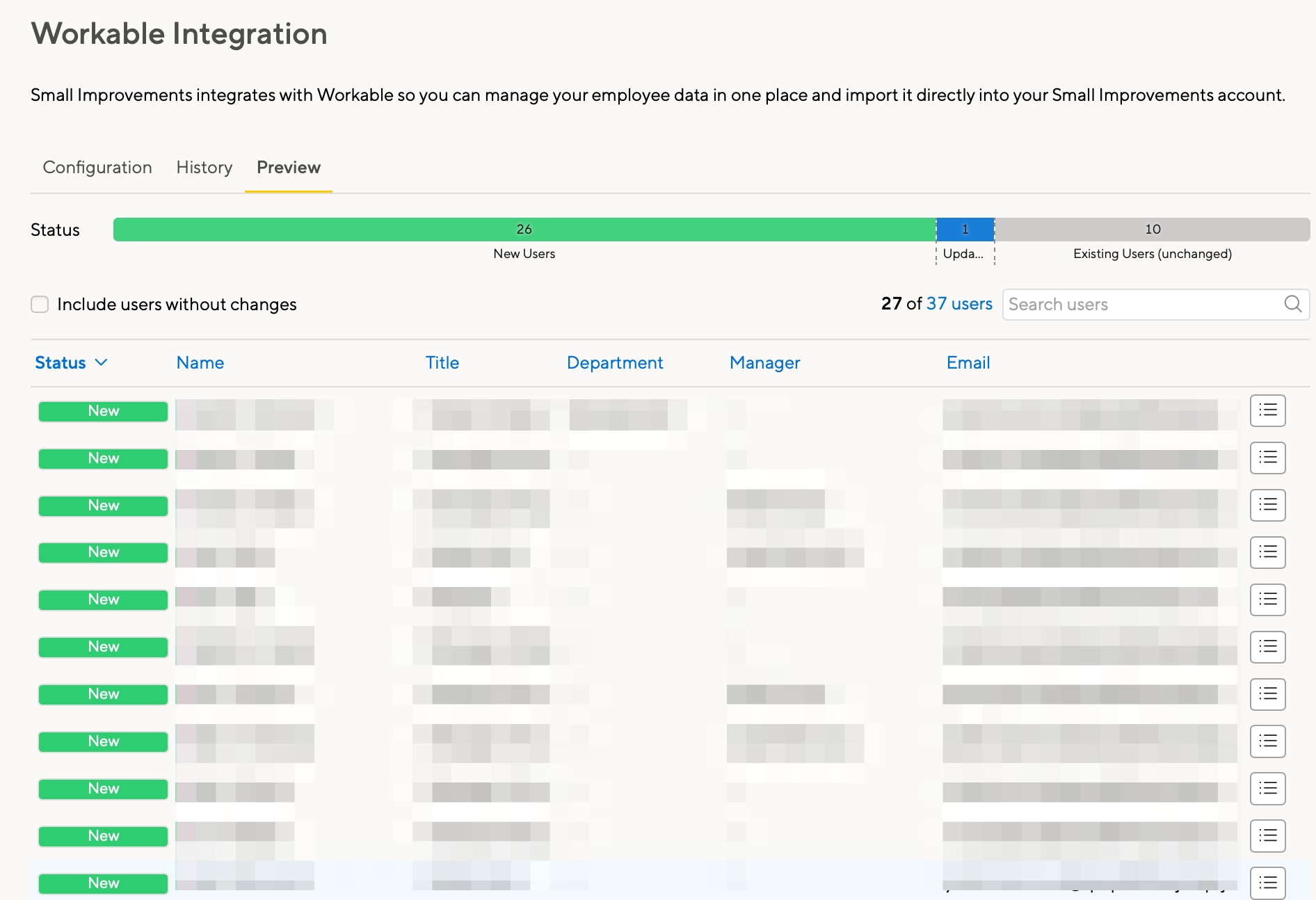Screen dimensions: 1316x900
Task: Click the Search users input field
Action: pyautogui.click(x=1156, y=305)
